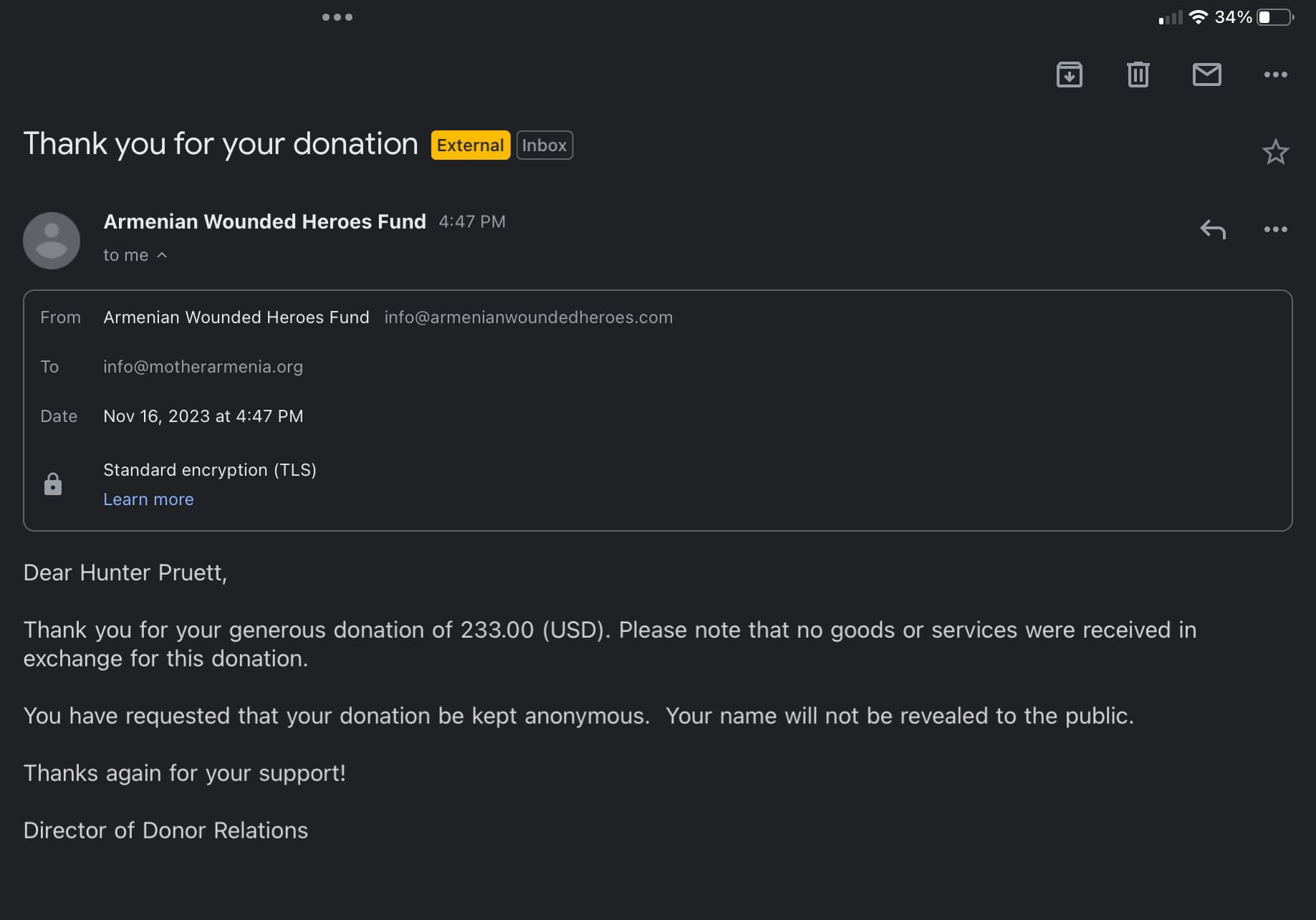Tap the Wi-Fi status icon
Viewport: 1316px width, 920px height.
[x=1198, y=17]
